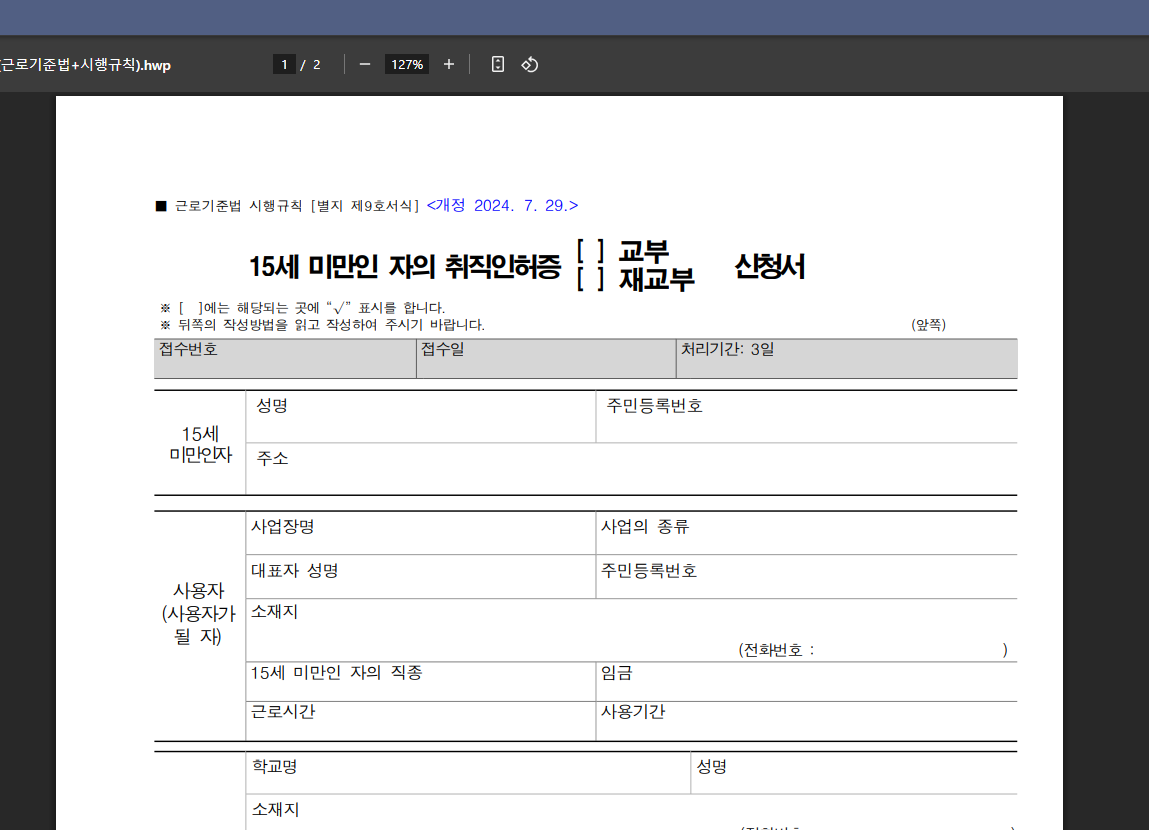Click the 127% zoom level indicator
The image size is (1149, 830).
[x=406, y=64]
